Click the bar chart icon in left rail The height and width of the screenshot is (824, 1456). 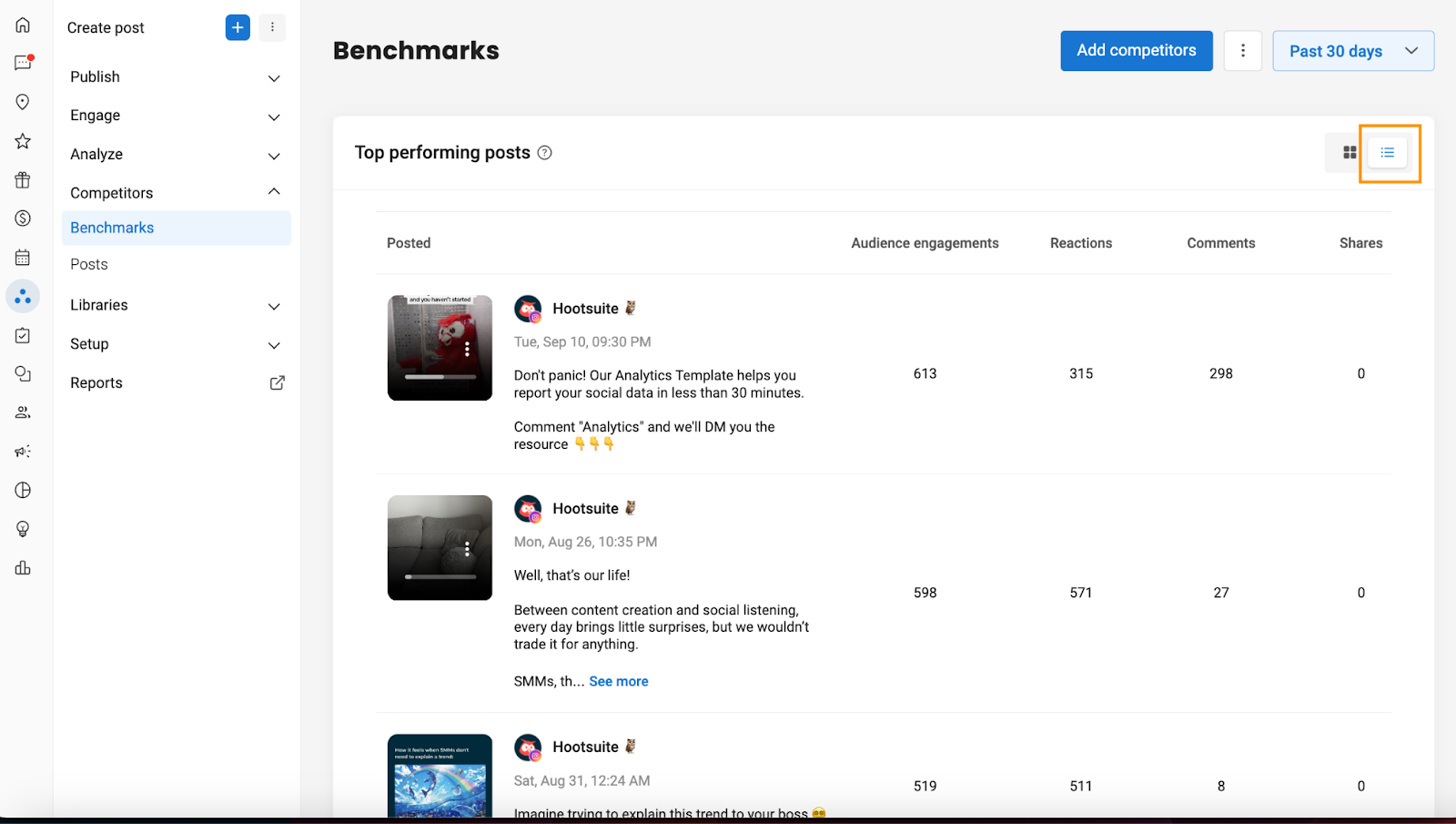(x=23, y=568)
